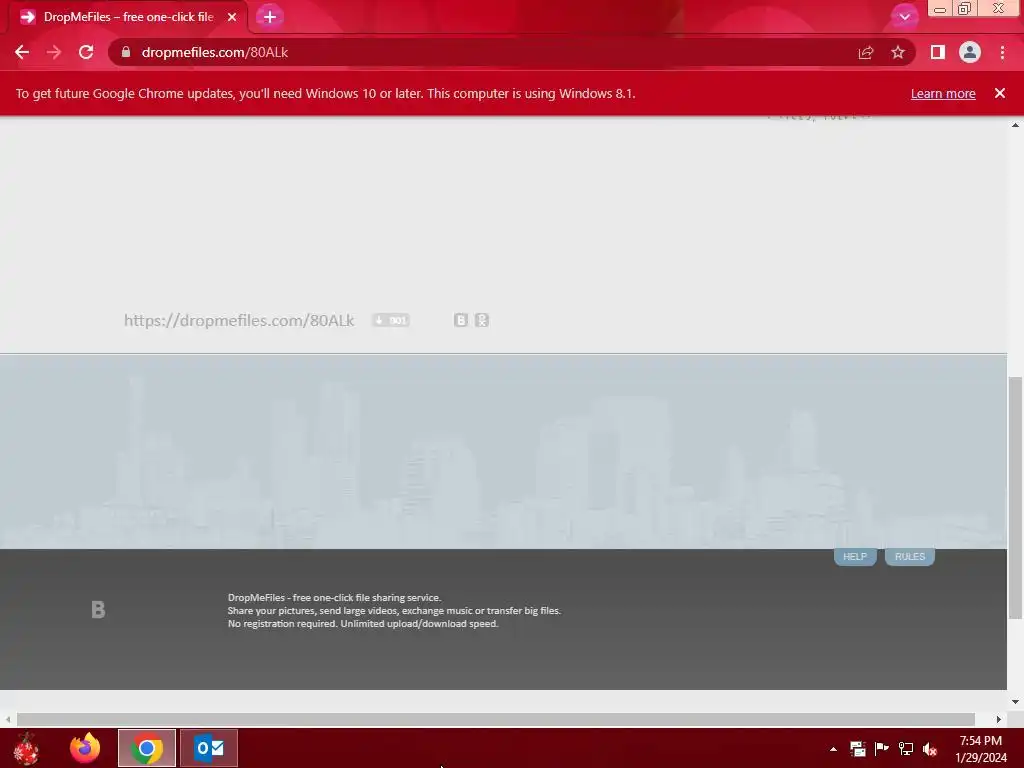This screenshot has width=1024, height=768.
Task: Click the horizontal scrollbar right arrow
Action: pyautogui.click(x=999, y=719)
